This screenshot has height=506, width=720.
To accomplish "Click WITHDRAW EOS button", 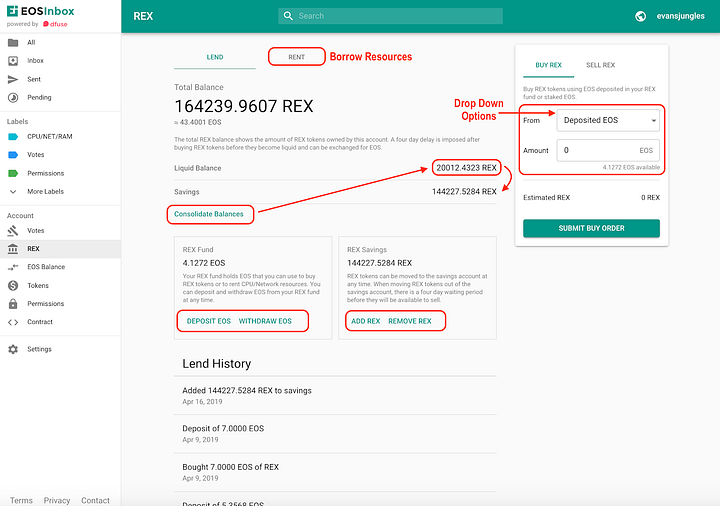I will (265, 321).
